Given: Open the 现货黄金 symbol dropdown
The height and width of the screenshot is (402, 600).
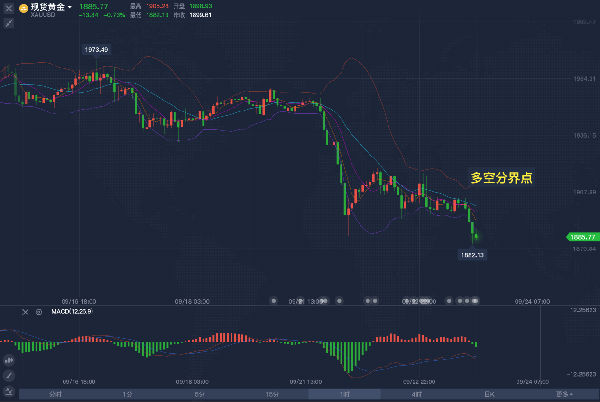Looking at the screenshot, I should coord(70,8).
